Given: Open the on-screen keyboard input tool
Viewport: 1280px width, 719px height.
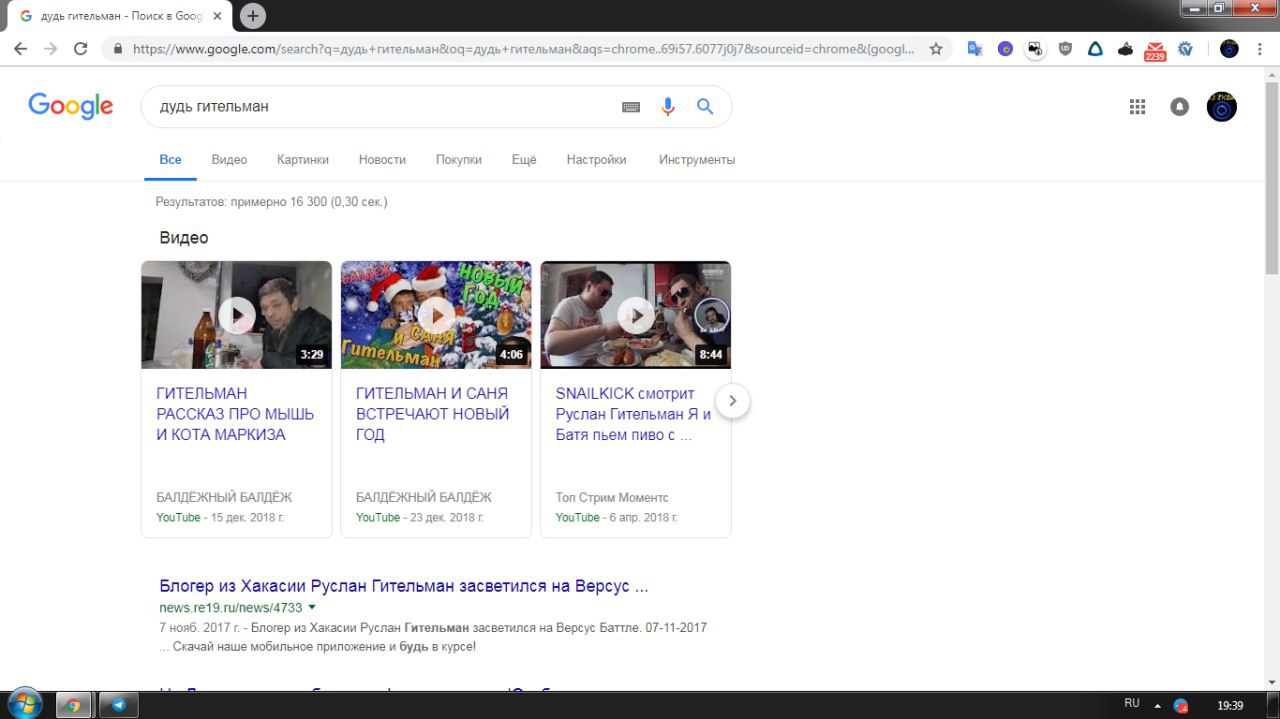Looking at the screenshot, I should pyautogui.click(x=631, y=107).
